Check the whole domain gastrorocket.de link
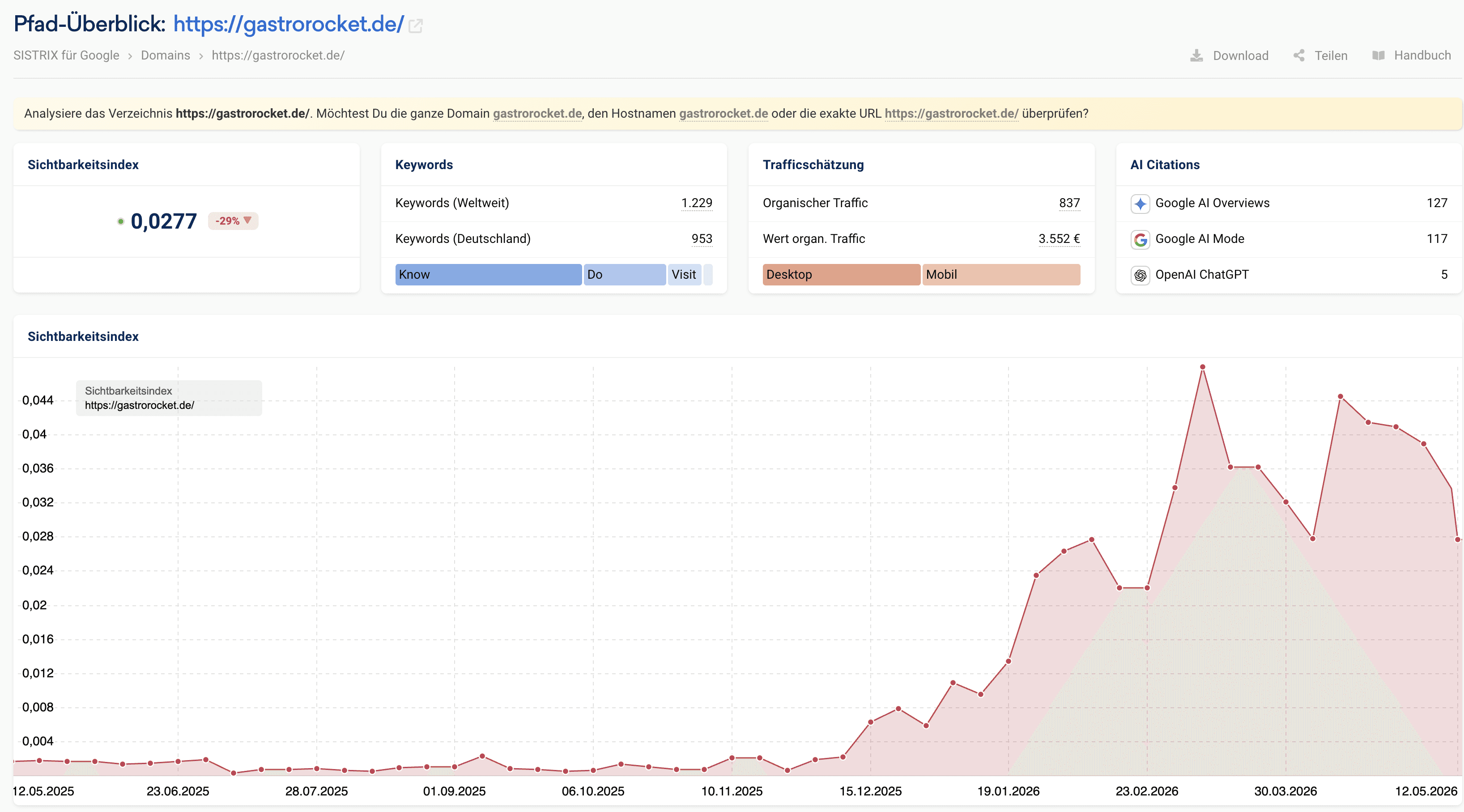Viewport: 1464px width, 812px height. click(x=537, y=114)
